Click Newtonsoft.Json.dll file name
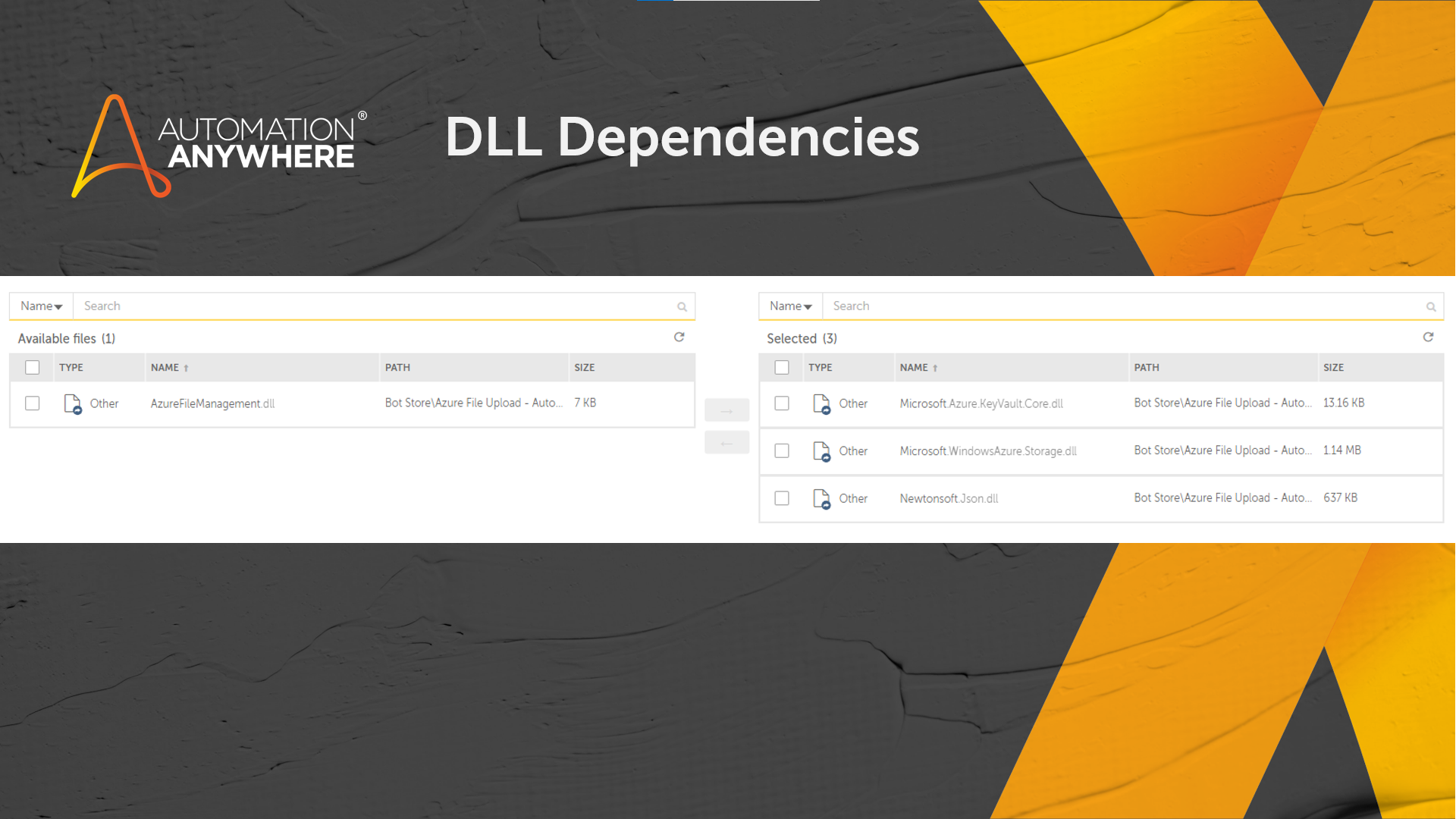 [x=949, y=498]
